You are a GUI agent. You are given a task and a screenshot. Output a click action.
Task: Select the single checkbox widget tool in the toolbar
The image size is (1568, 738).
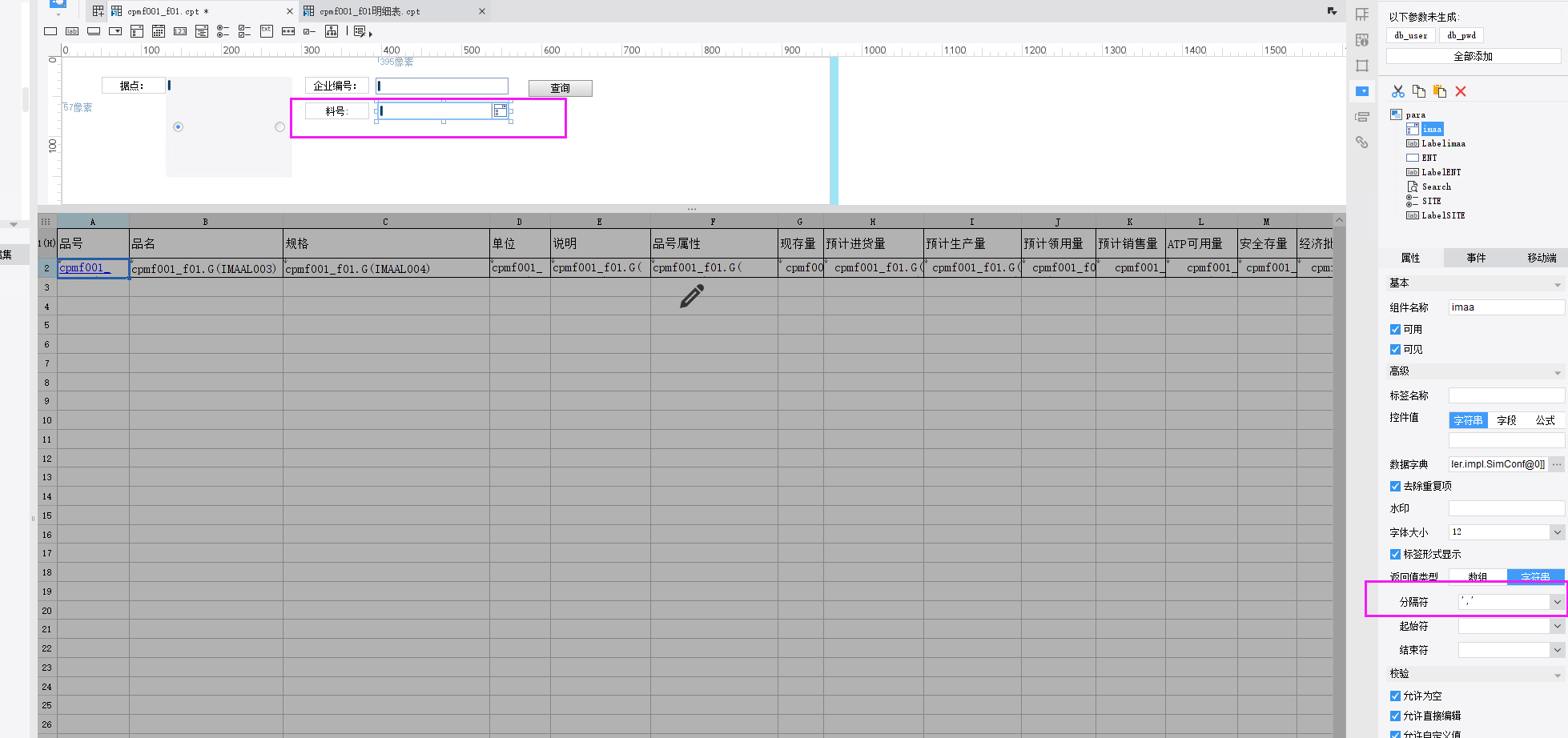coord(310,31)
